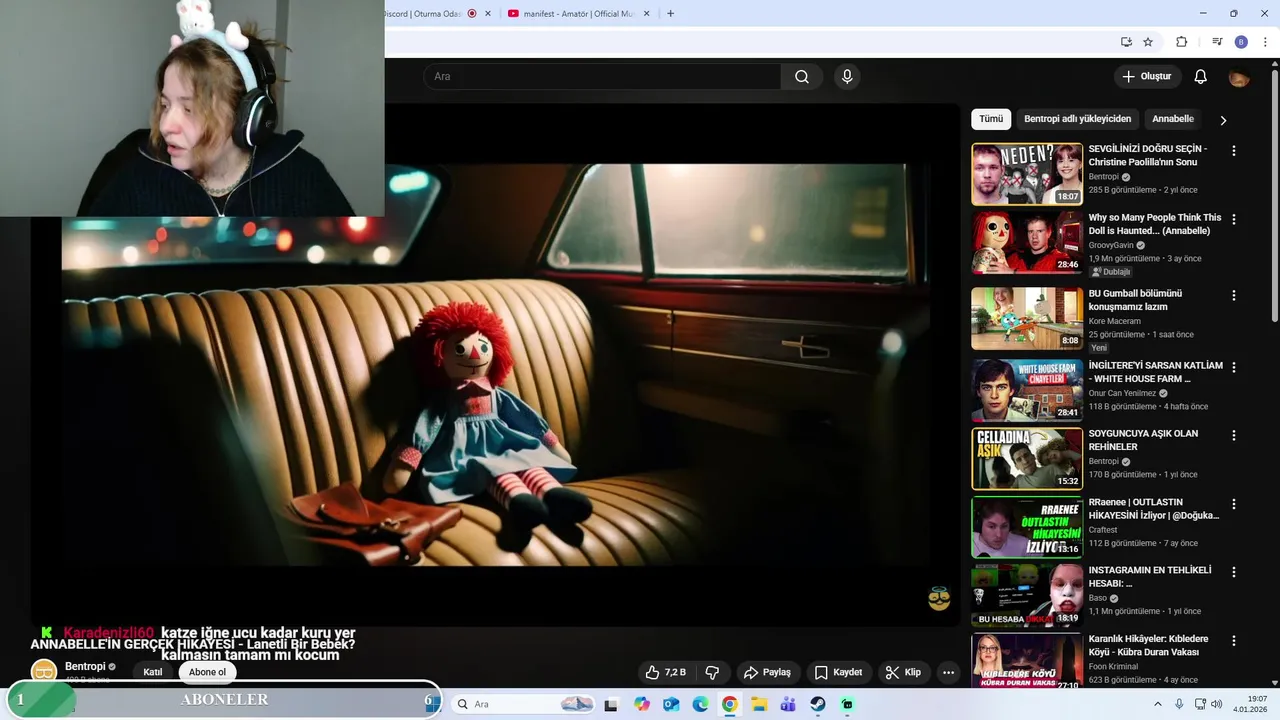
Task: Open options for RRaenee OUTLASTIN video
Action: click(1233, 504)
